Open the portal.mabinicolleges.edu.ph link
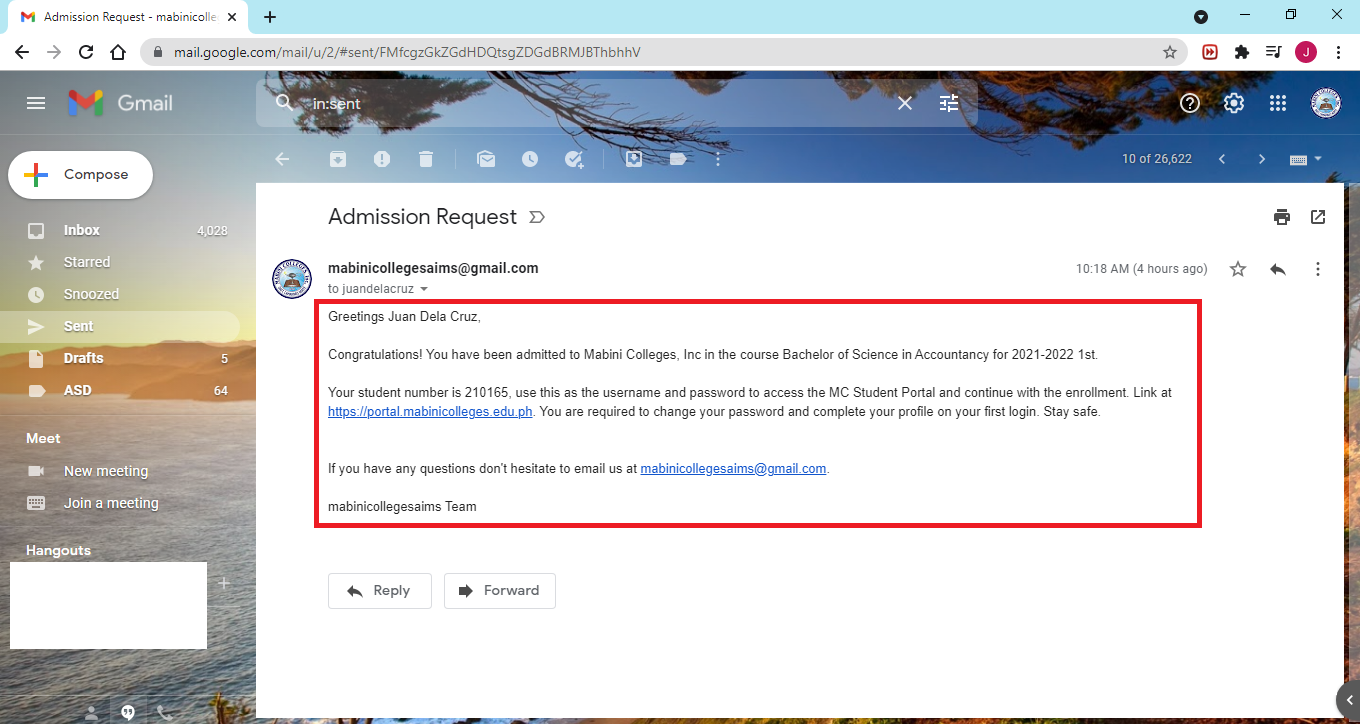Screen dimensions: 1360x724 (430, 412)
